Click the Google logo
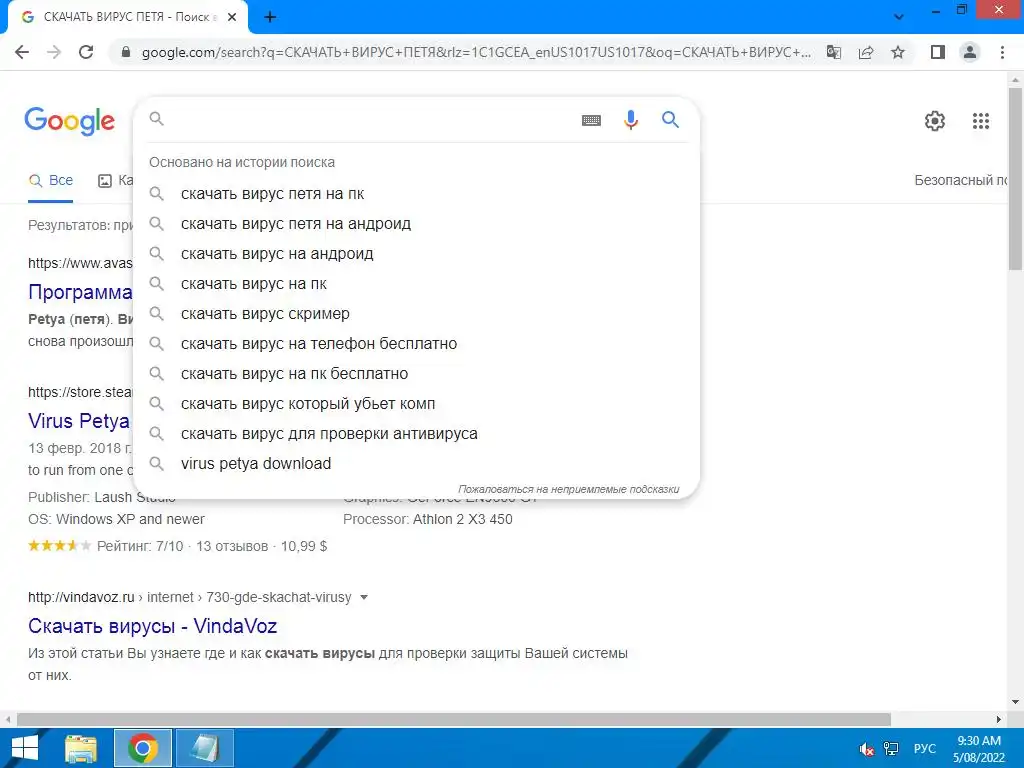Image resolution: width=1024 pixels, height=768 pixels. (70, 121)
